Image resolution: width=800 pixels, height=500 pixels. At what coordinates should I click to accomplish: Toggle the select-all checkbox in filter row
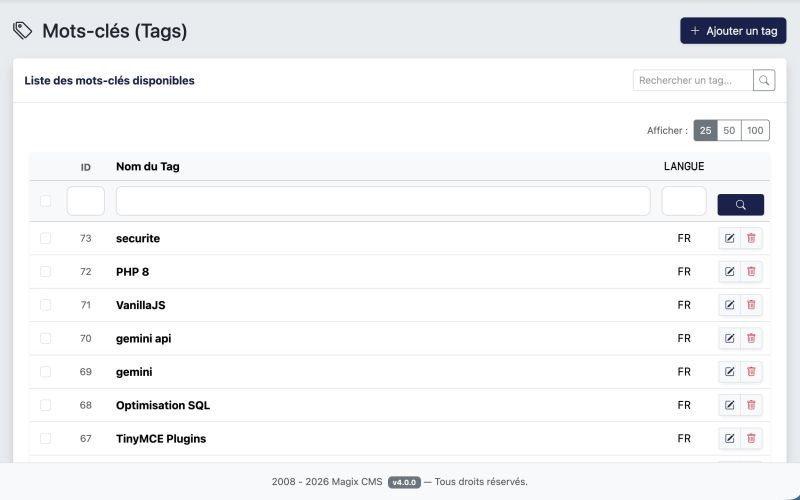pos(45,201)
